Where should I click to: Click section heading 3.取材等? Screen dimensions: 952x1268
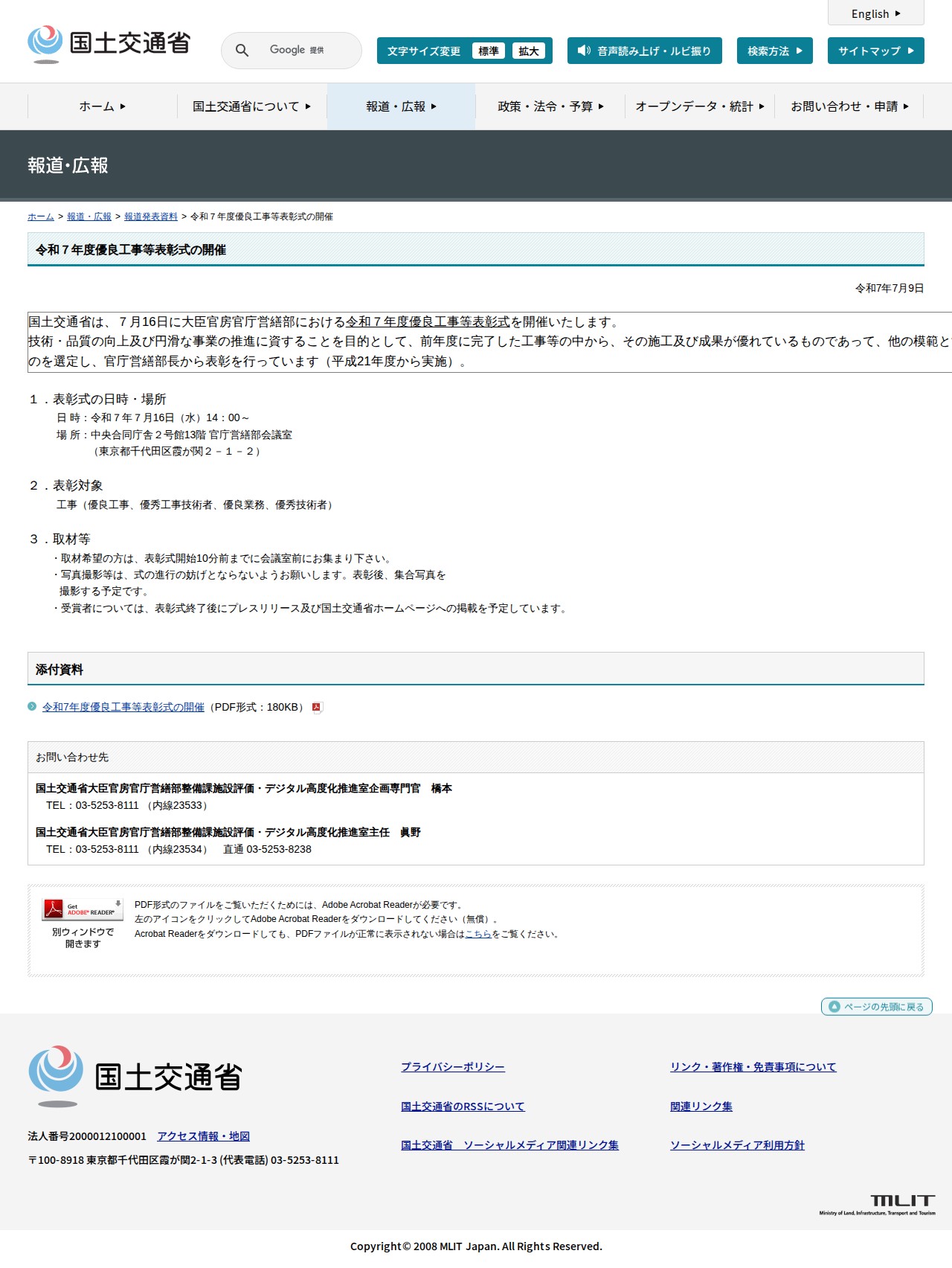[x=59, y=539]
